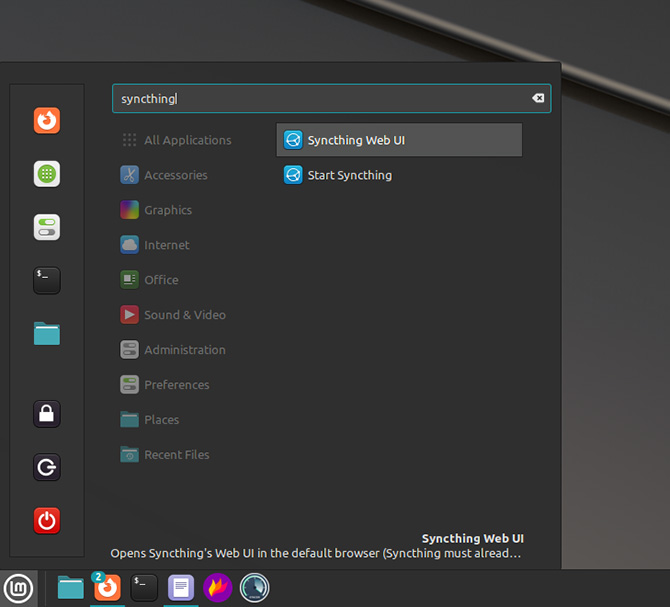Open Files folder icon in sidebar

47,334
